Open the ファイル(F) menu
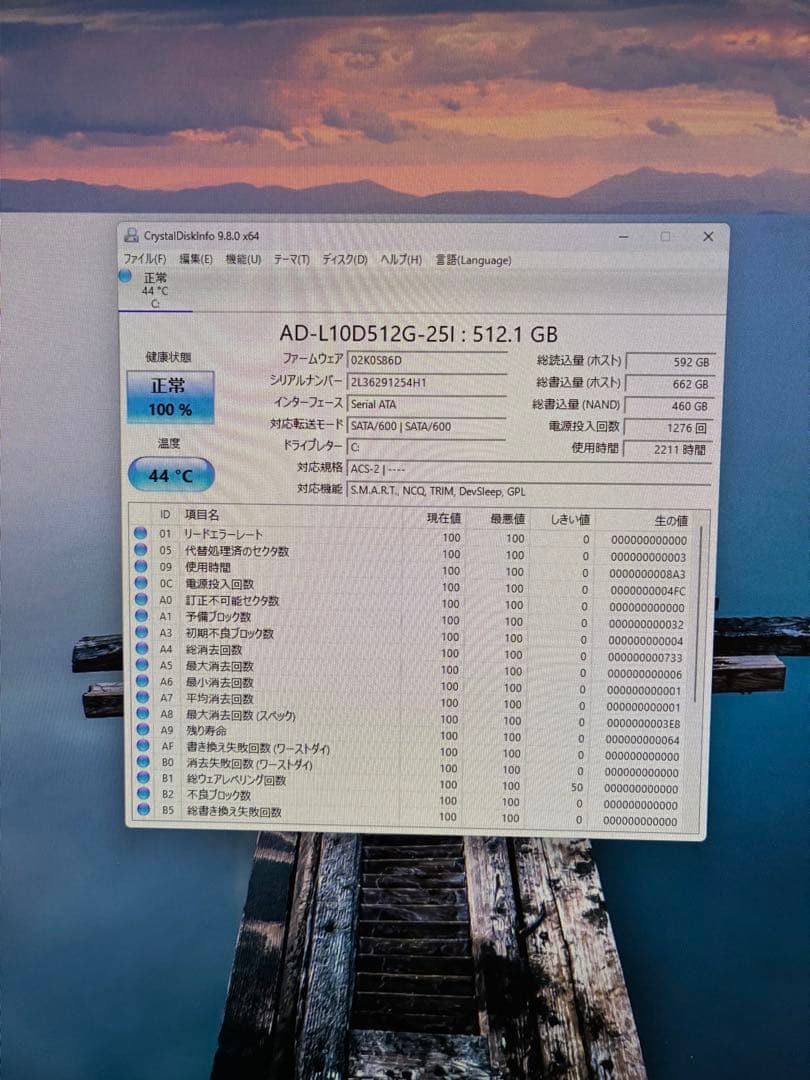810x1080 pixels. point(145,259)
